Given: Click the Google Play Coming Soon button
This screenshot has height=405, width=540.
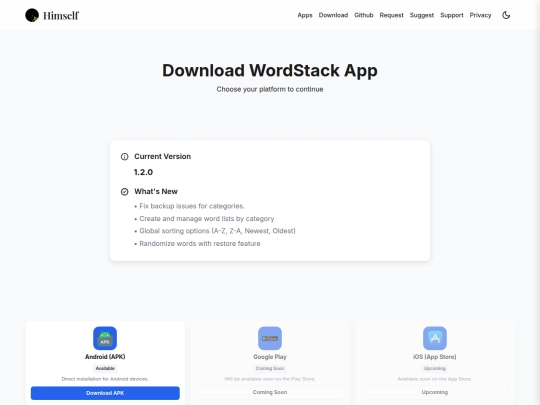Looking at the screenshot, I should point(270,392).
